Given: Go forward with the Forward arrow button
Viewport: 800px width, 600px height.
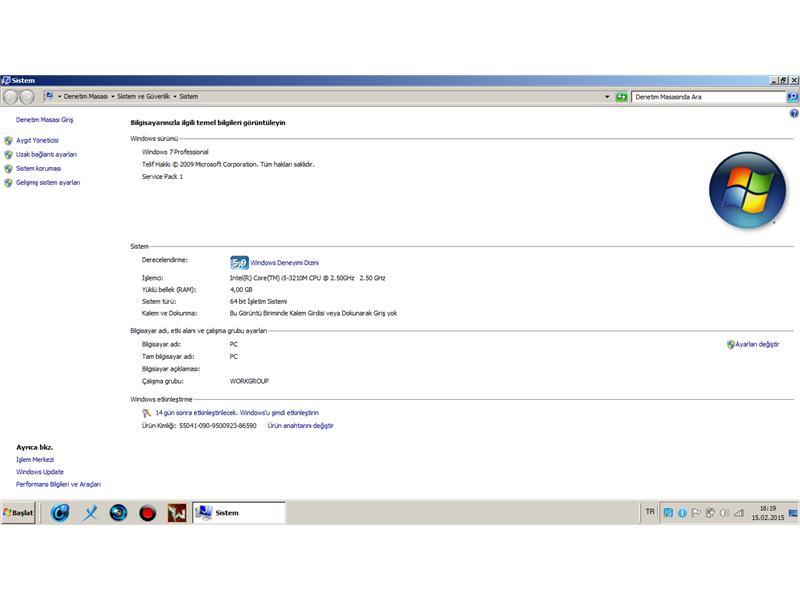Looking at the screenshot, I should [x=27, y=96].
